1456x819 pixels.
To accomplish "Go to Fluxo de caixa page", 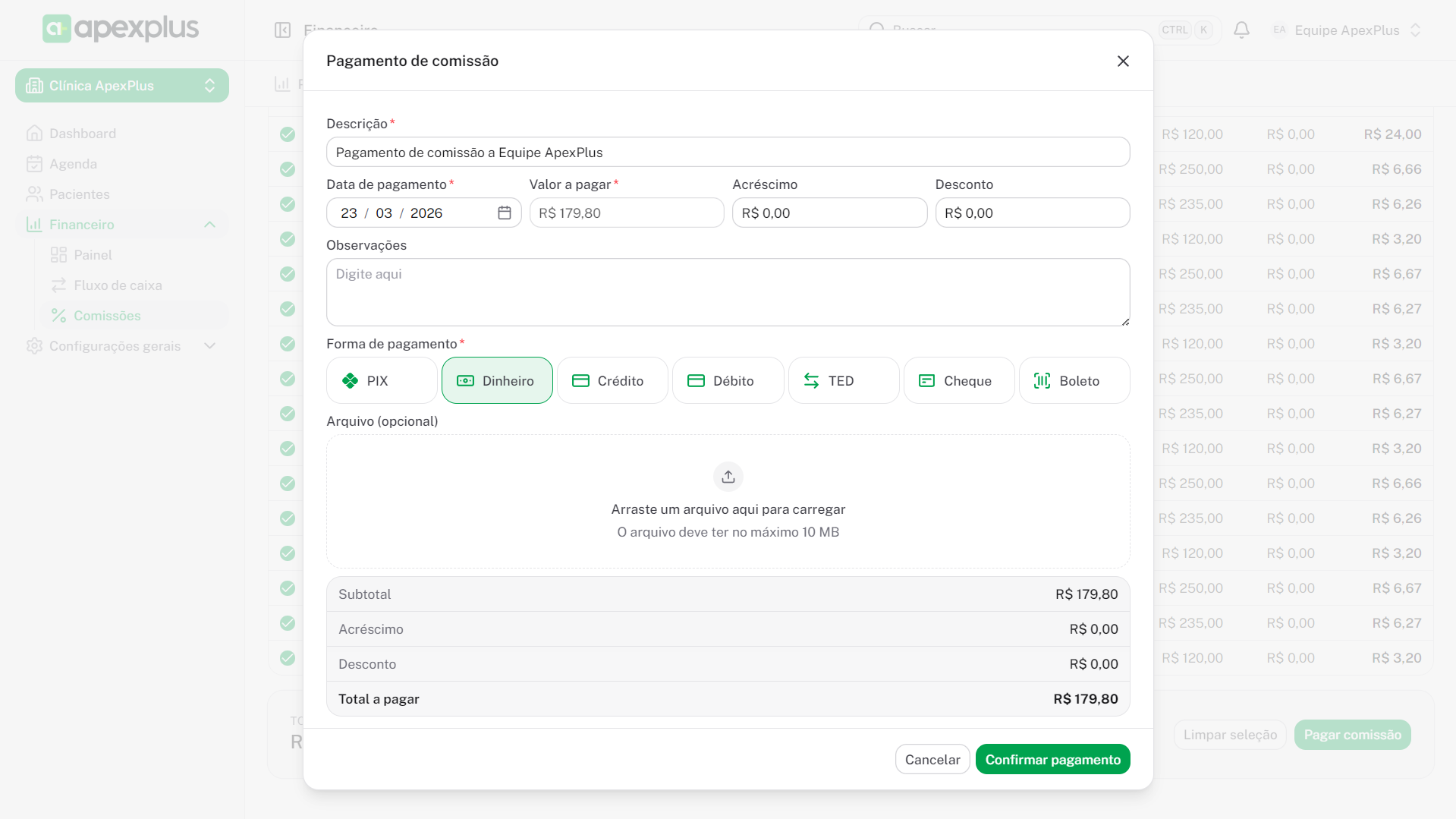I will (118, 285).
